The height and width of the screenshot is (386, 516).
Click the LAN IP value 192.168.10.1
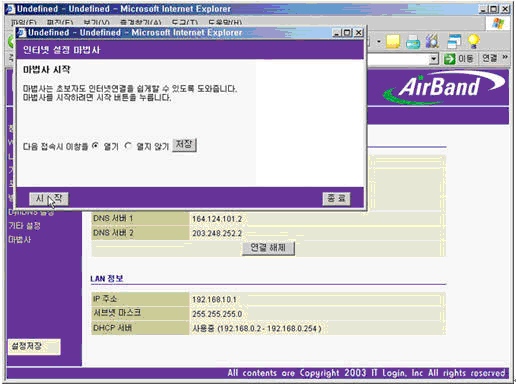pos(214,299)
